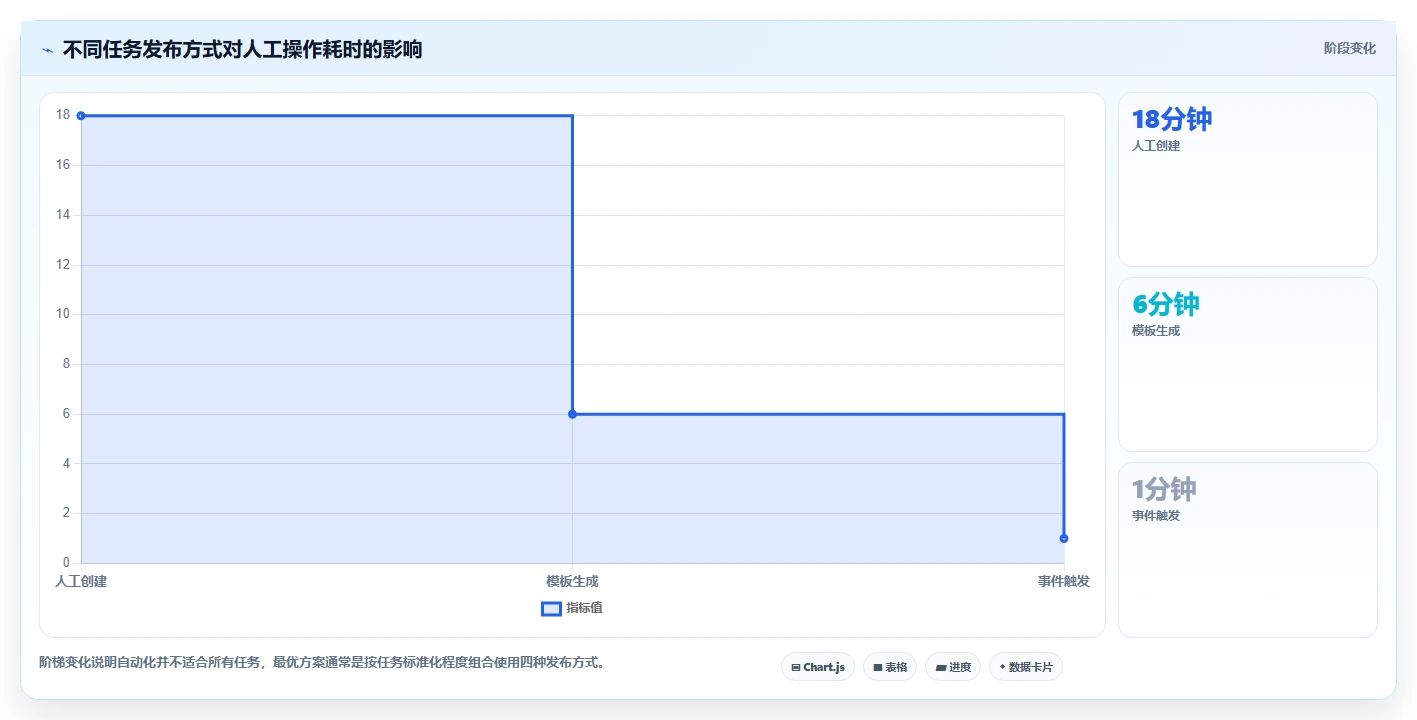This screenshot has height=720, width=1417.
Task: Click the 人工创建 x-axis label
Action: pyautogui.click(x=81, y=581)
